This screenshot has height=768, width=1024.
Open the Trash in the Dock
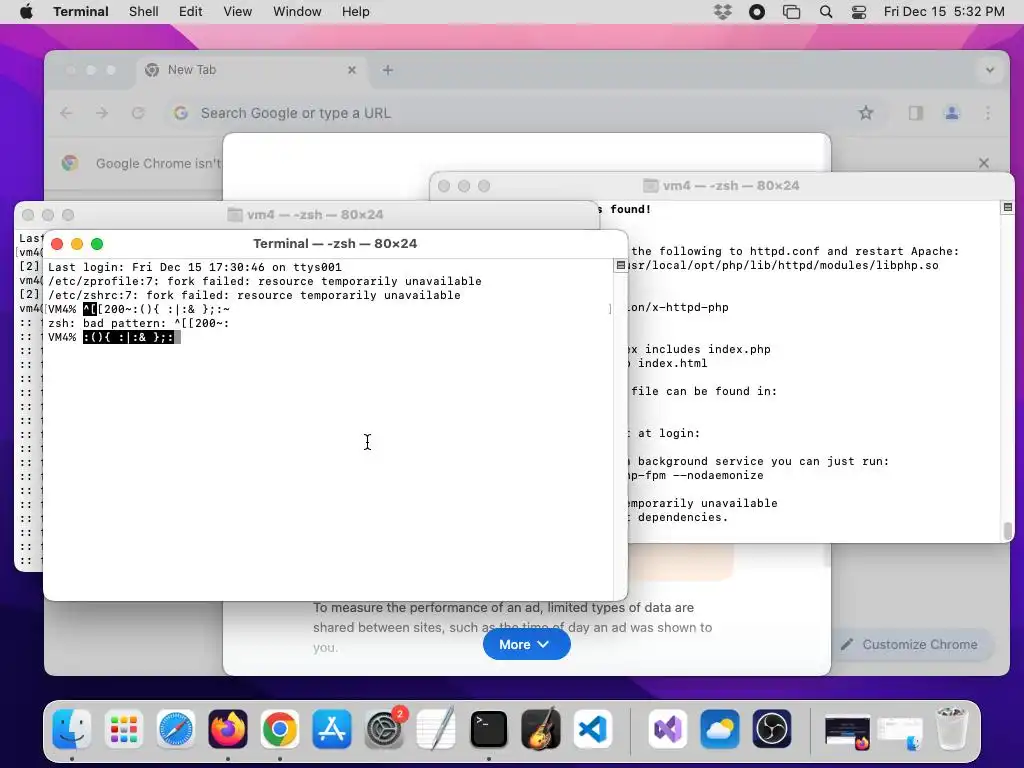pyautogui.click(x=952, y=729)
